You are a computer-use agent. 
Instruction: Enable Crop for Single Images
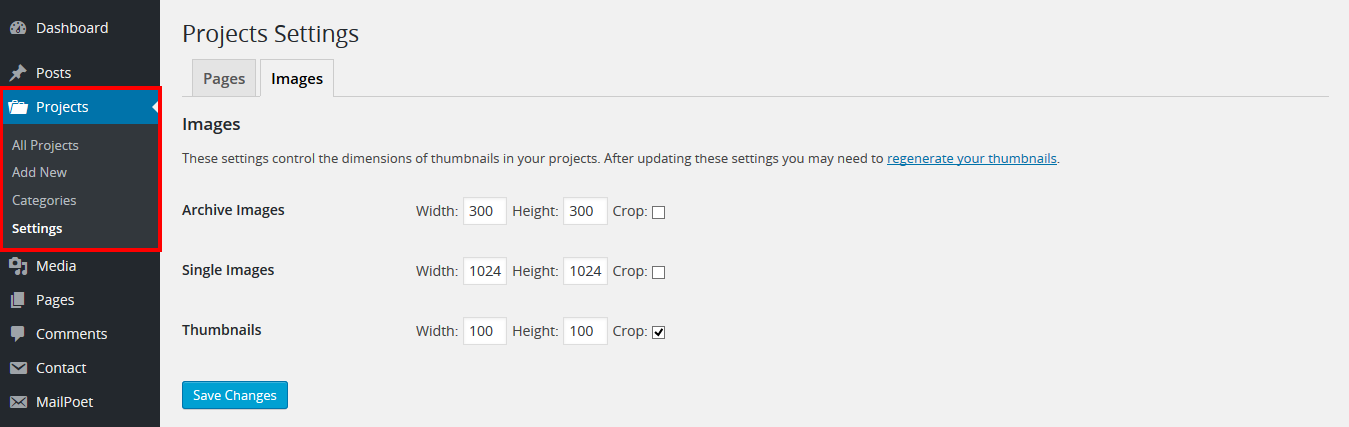(x=658, y=272)
